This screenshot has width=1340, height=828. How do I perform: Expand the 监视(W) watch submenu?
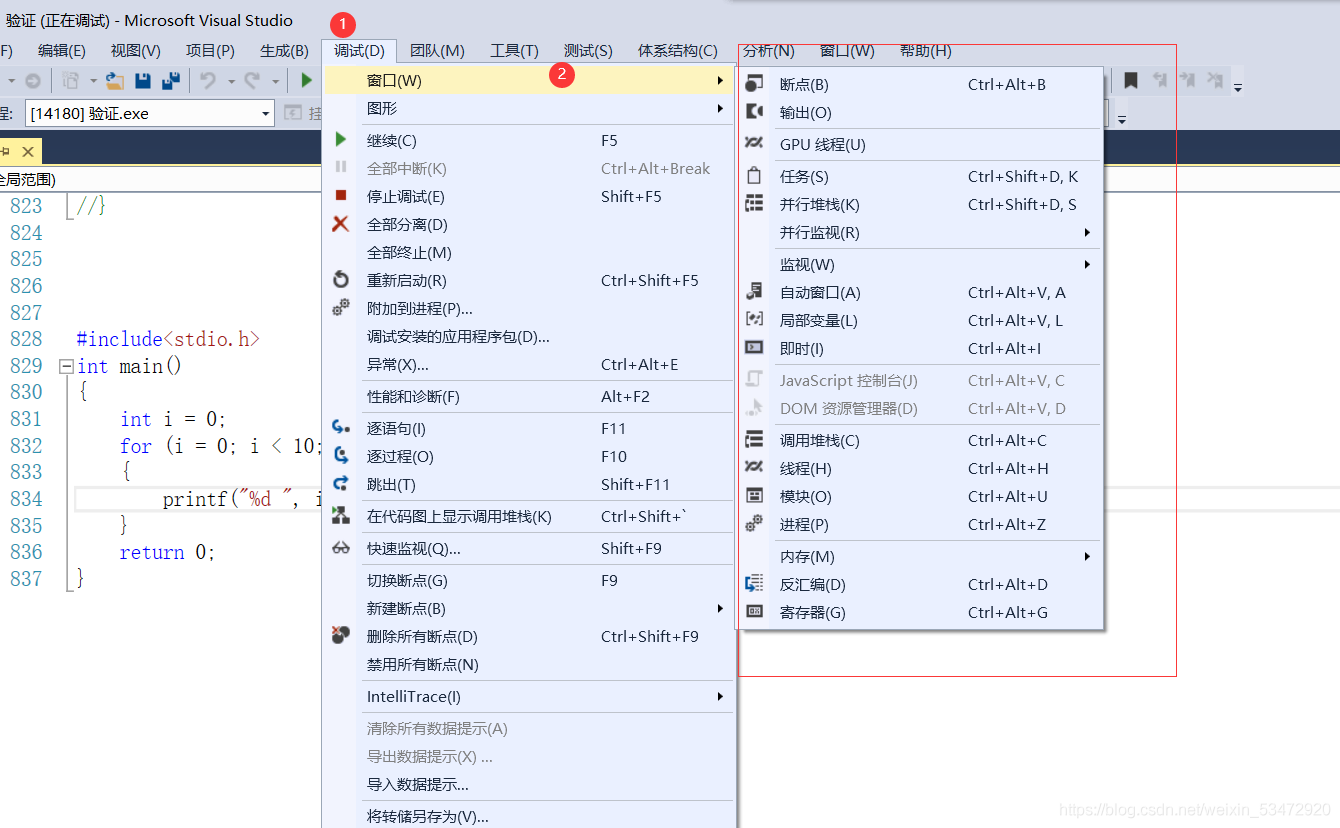pos(920,265)
